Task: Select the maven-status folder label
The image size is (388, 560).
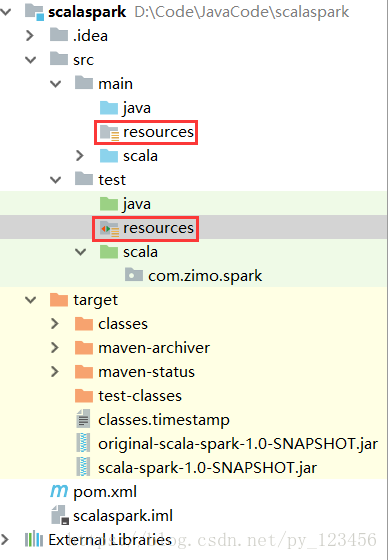Action: 146,372
